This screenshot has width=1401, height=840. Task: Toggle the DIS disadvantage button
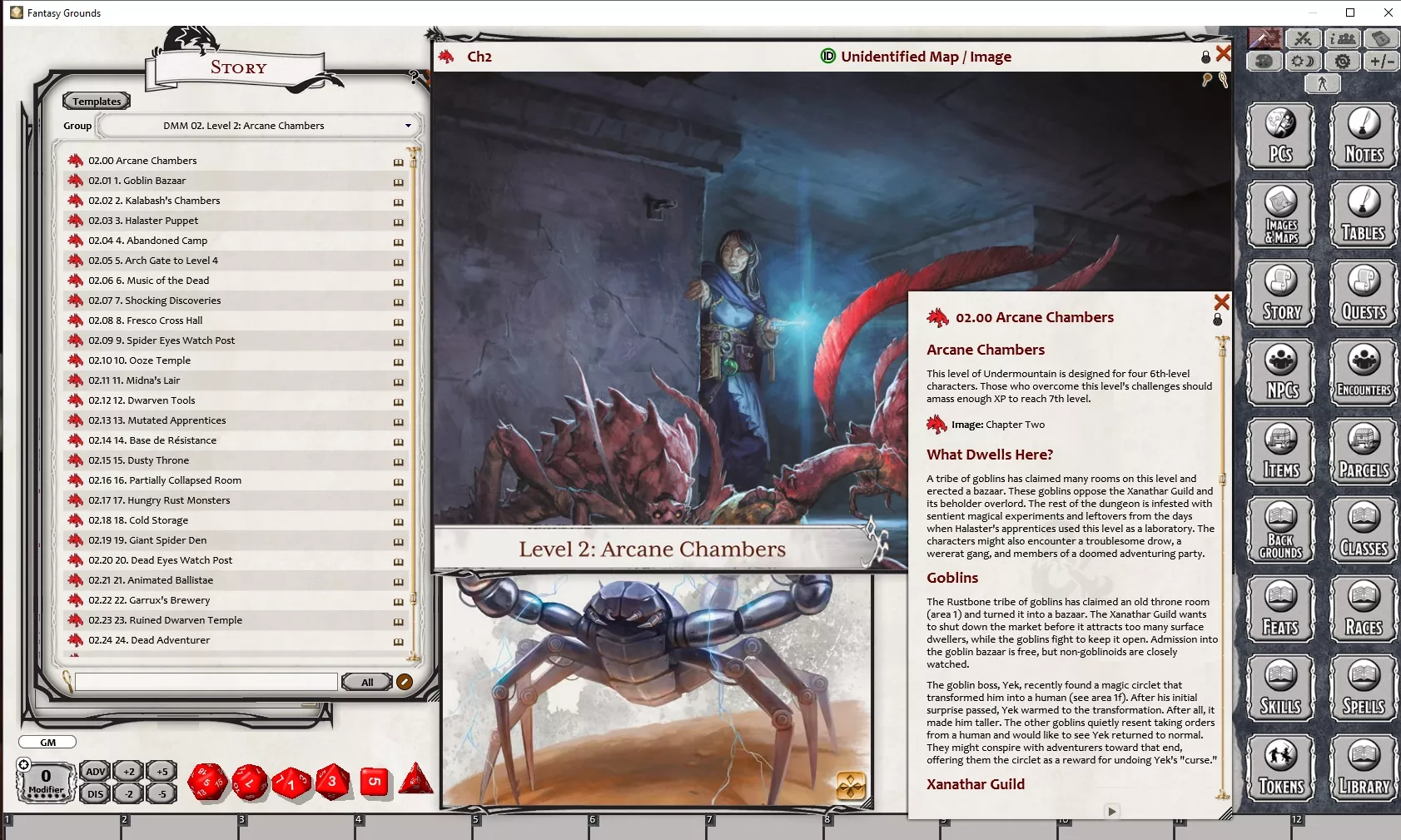coord(96,794)
